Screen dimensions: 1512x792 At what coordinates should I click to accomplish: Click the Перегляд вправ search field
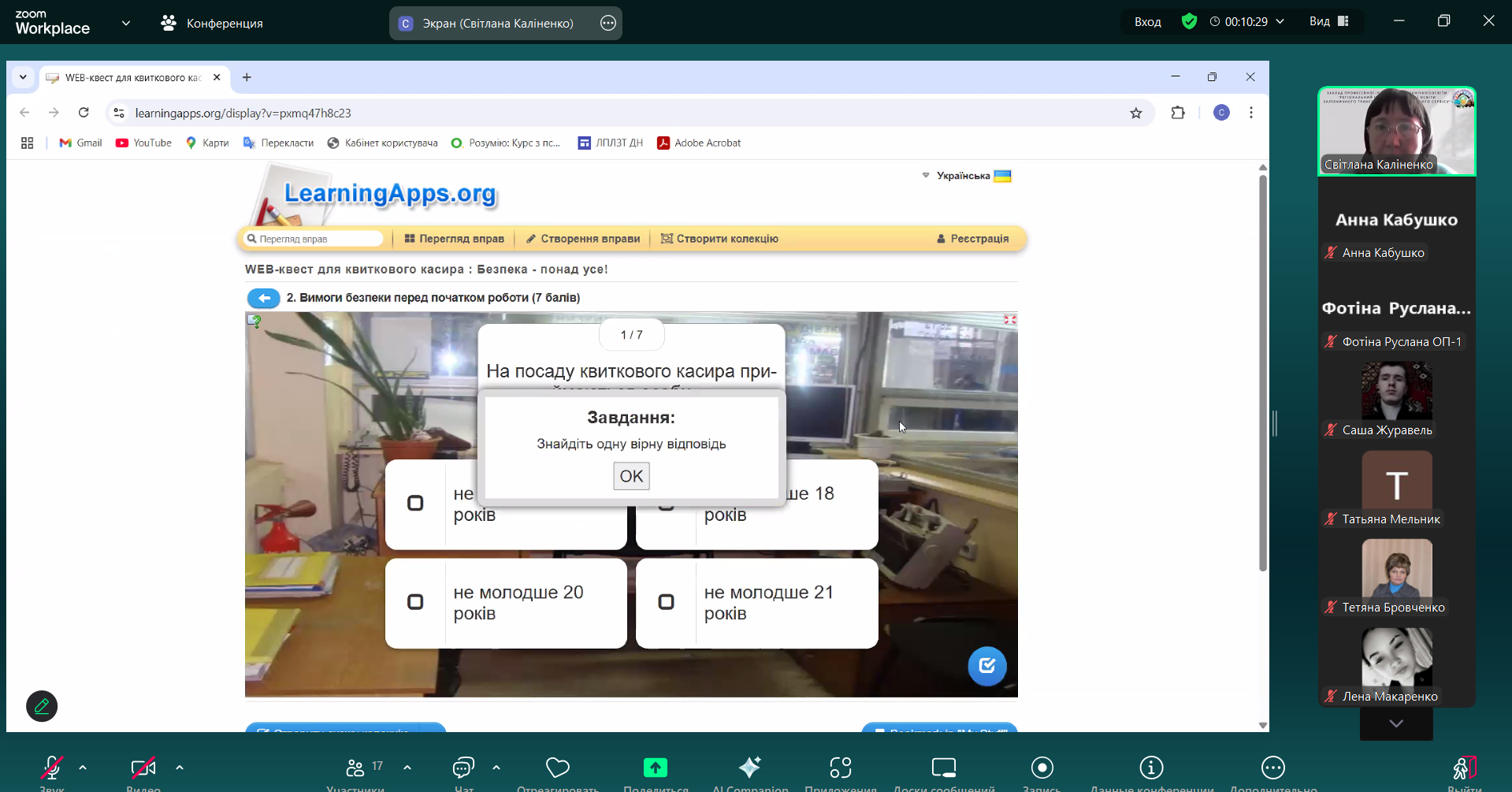(314, 239)
